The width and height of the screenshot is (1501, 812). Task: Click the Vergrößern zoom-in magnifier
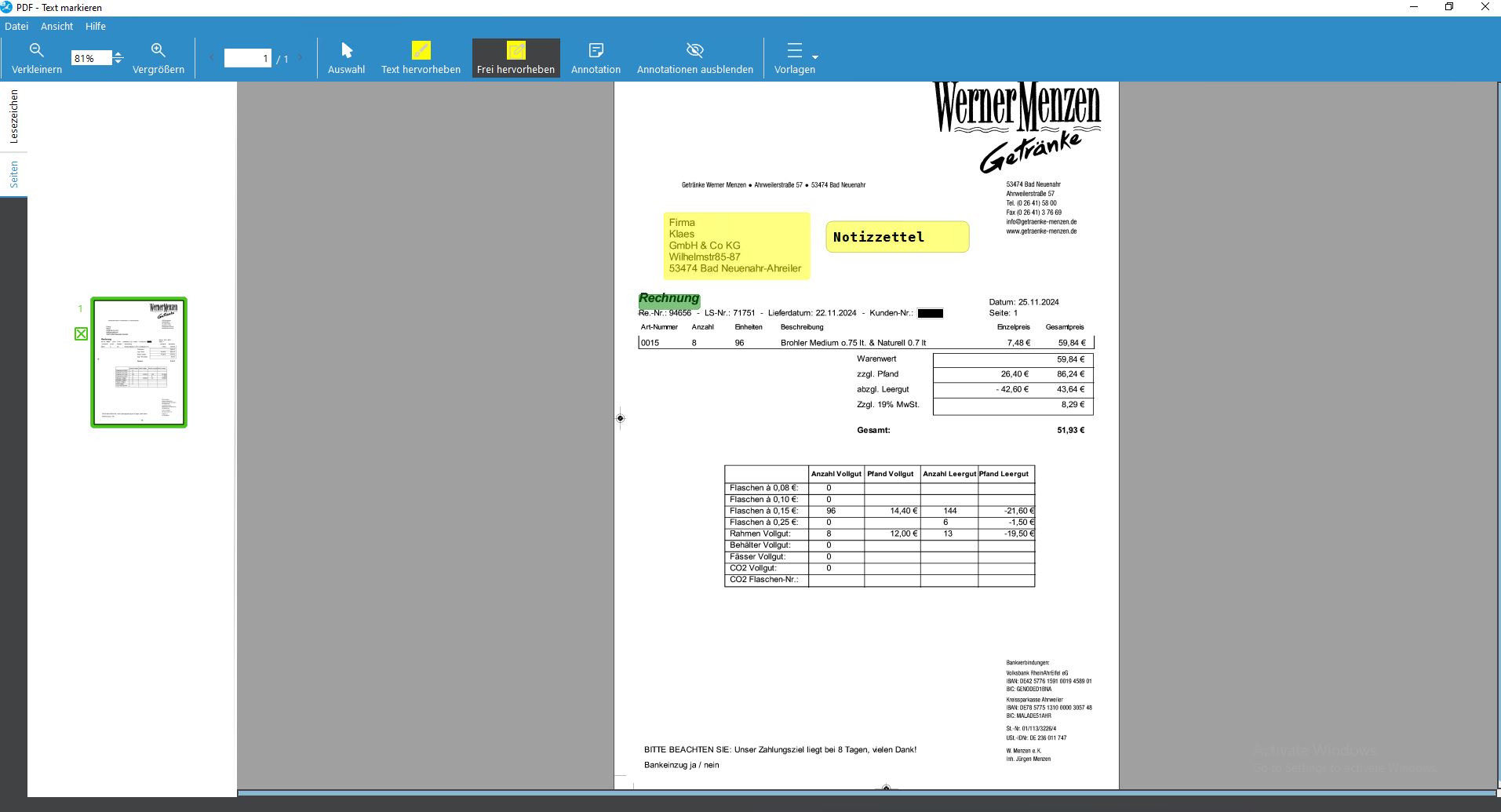coord(158,51)
